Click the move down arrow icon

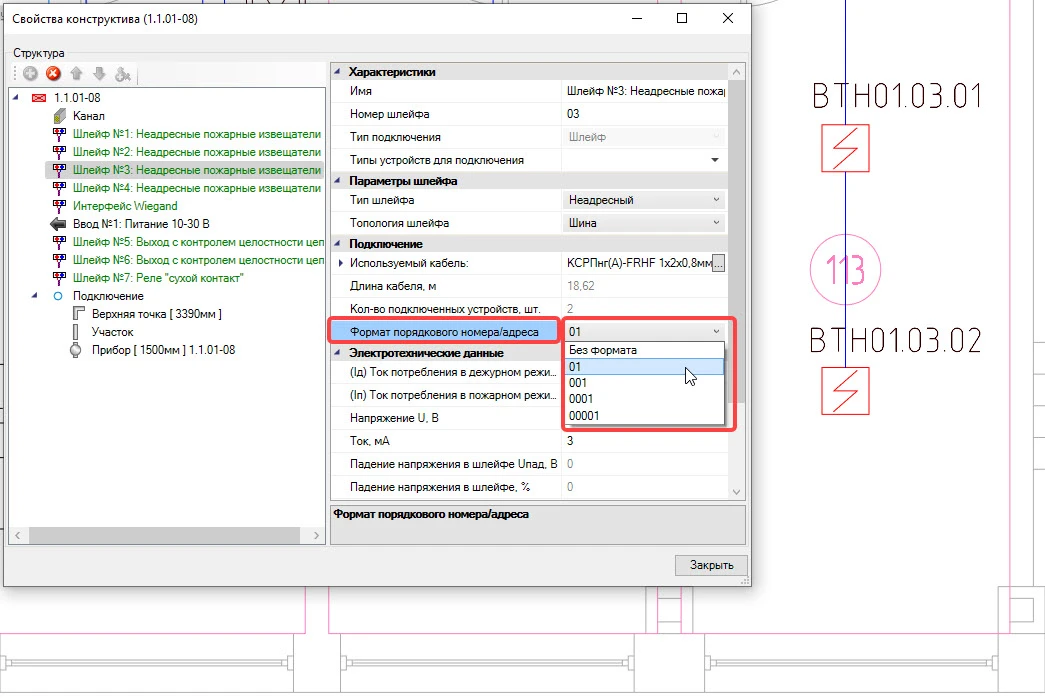pos(98,74)
